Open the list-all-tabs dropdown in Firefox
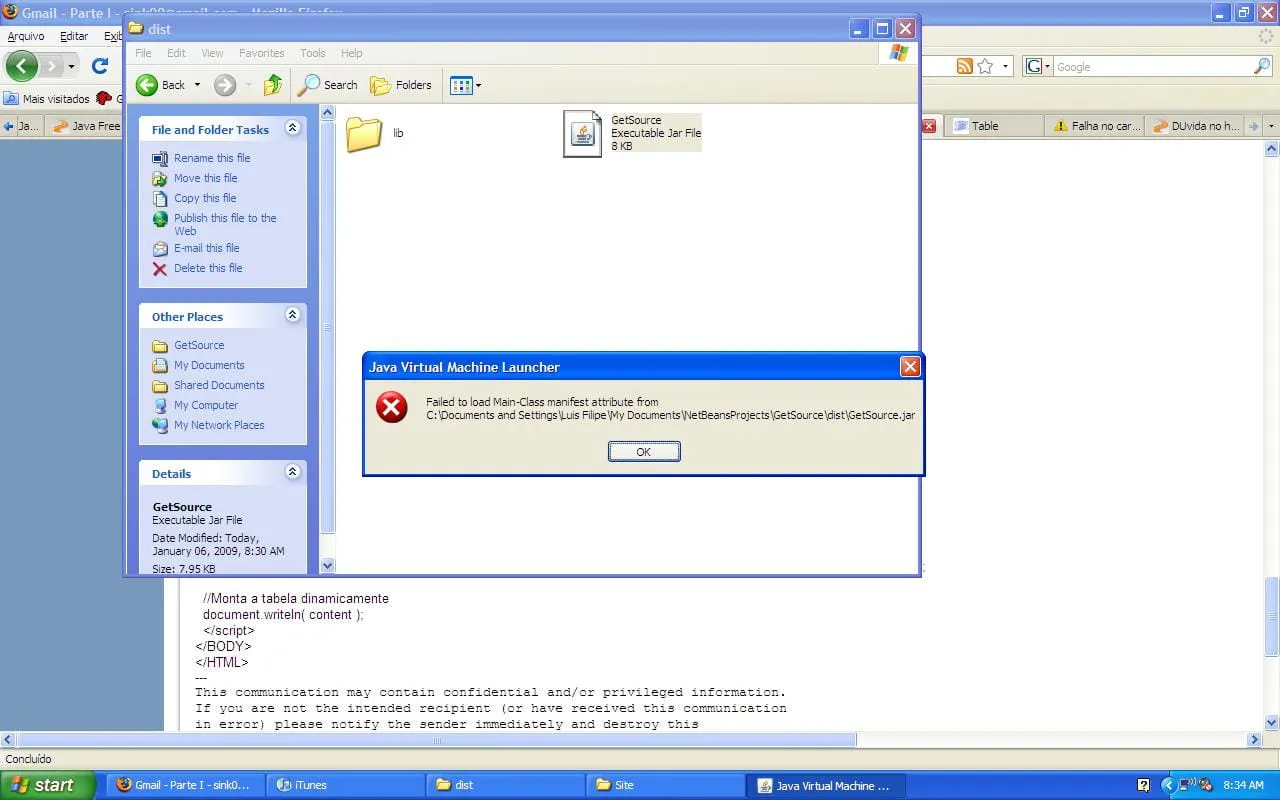The height and width of the screenshot is (800, 1280). point(1271,126)
